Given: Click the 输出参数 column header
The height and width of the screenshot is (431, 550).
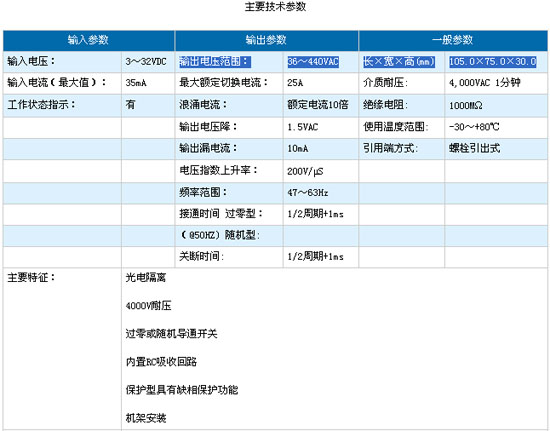Looking at the screenshot, I should coord(267,40).
